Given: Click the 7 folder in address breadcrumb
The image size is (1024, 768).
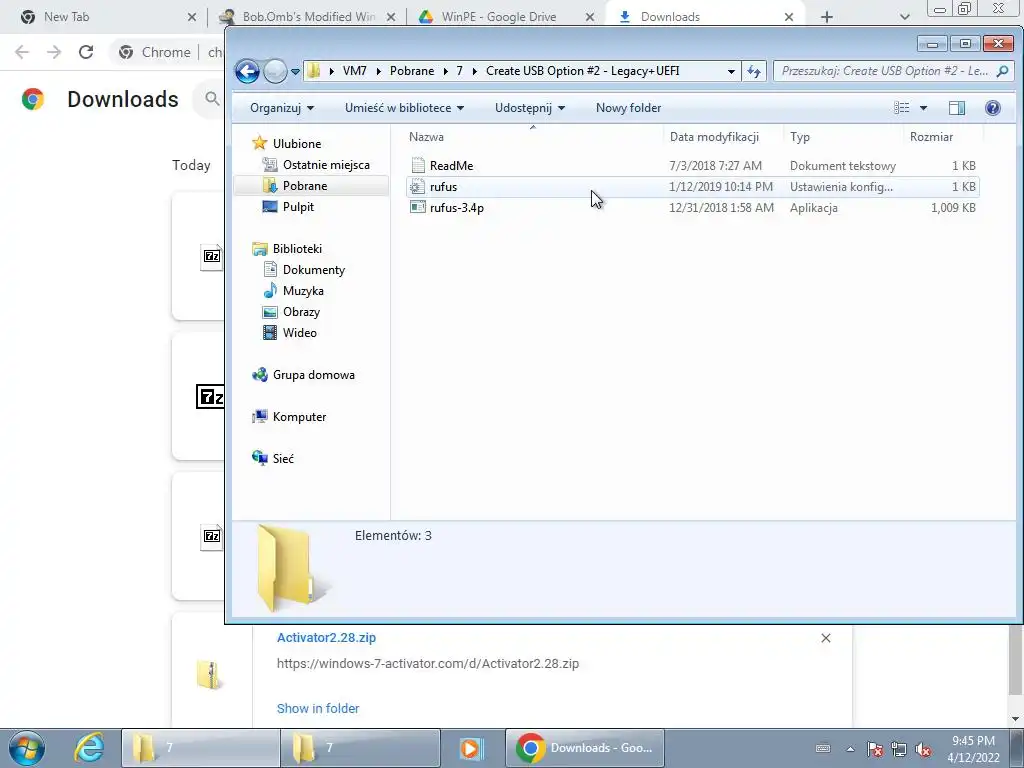Looking at the screenshot, I should 459,71.
